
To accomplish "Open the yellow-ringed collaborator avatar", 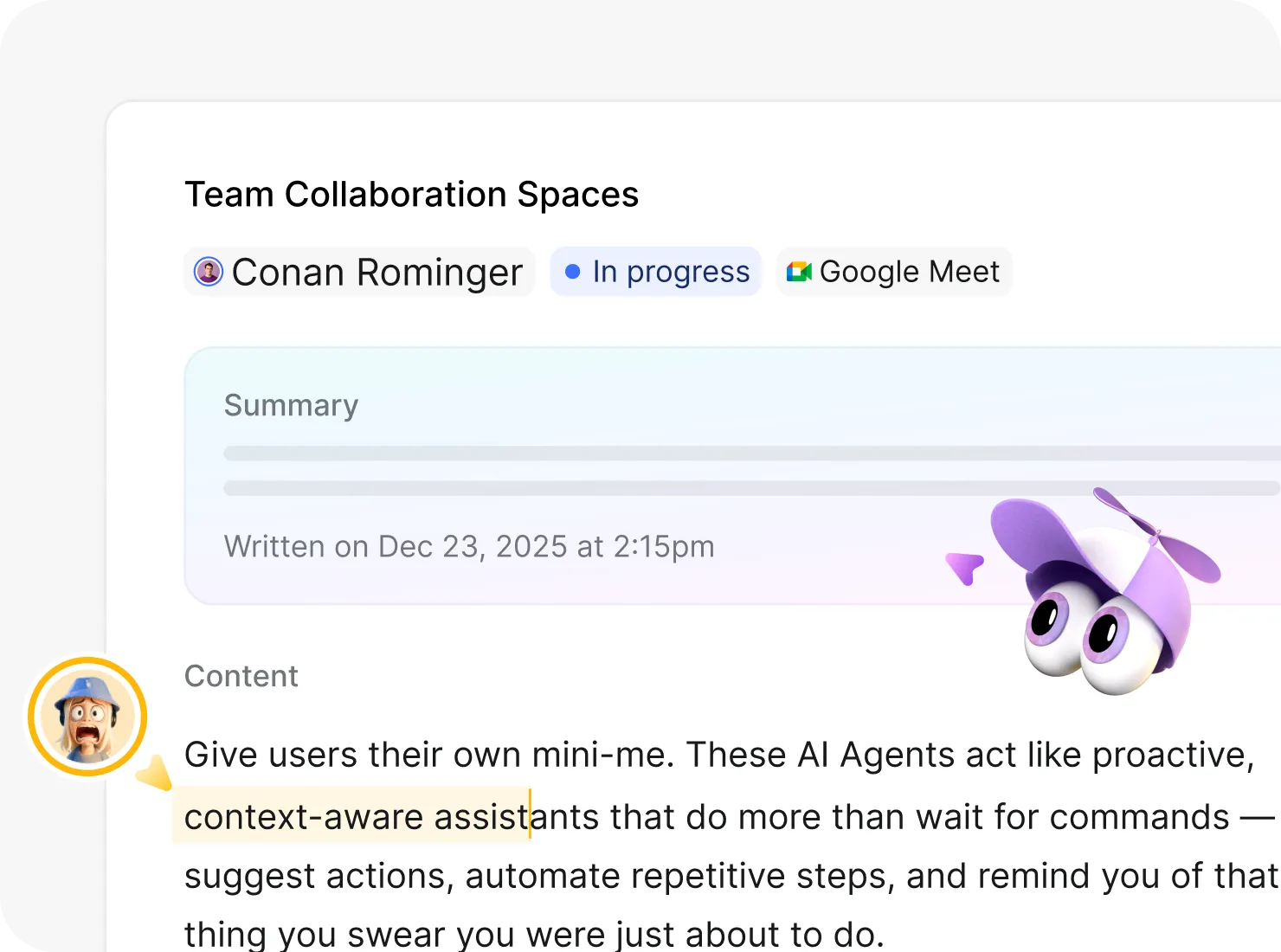I will [87, 717].
